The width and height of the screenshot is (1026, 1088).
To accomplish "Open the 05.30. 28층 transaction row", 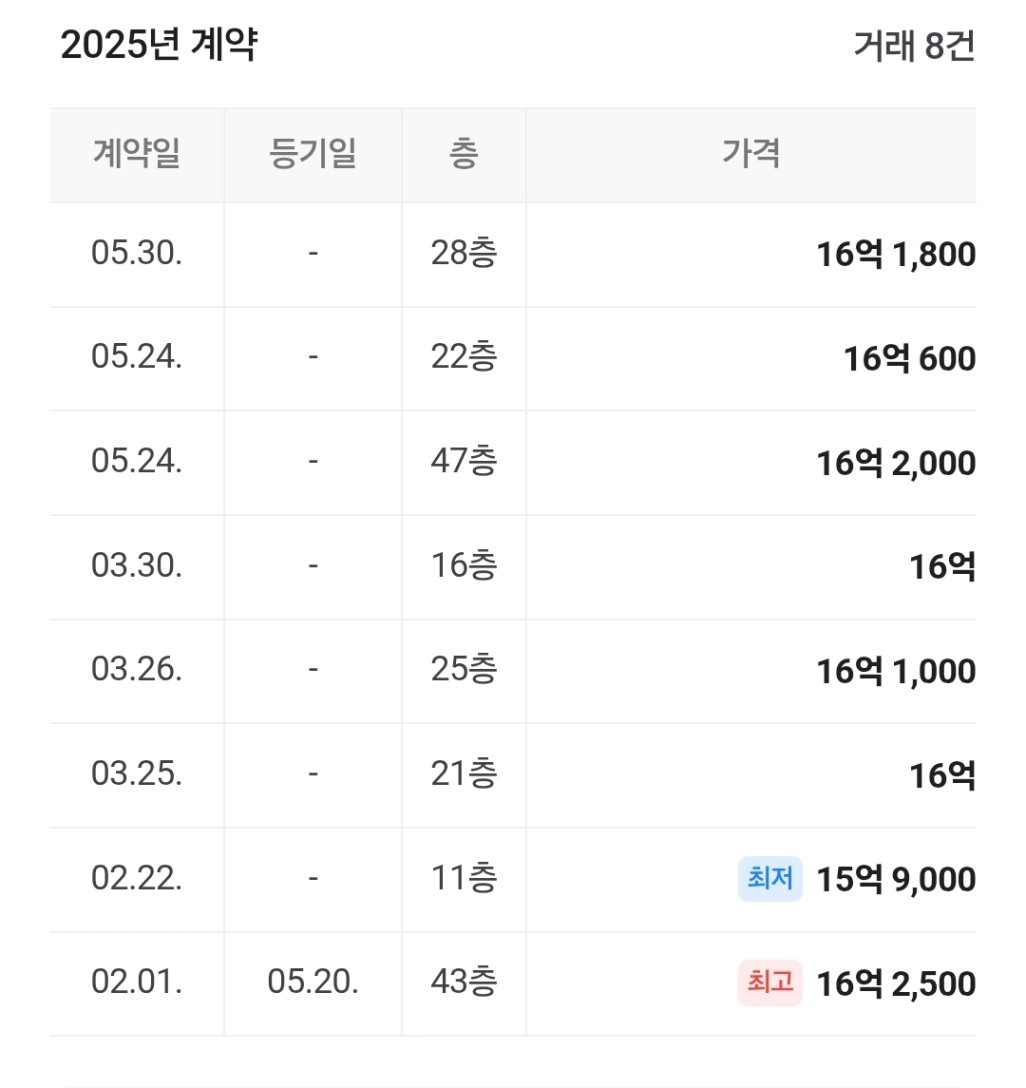I will coord(513,255).
